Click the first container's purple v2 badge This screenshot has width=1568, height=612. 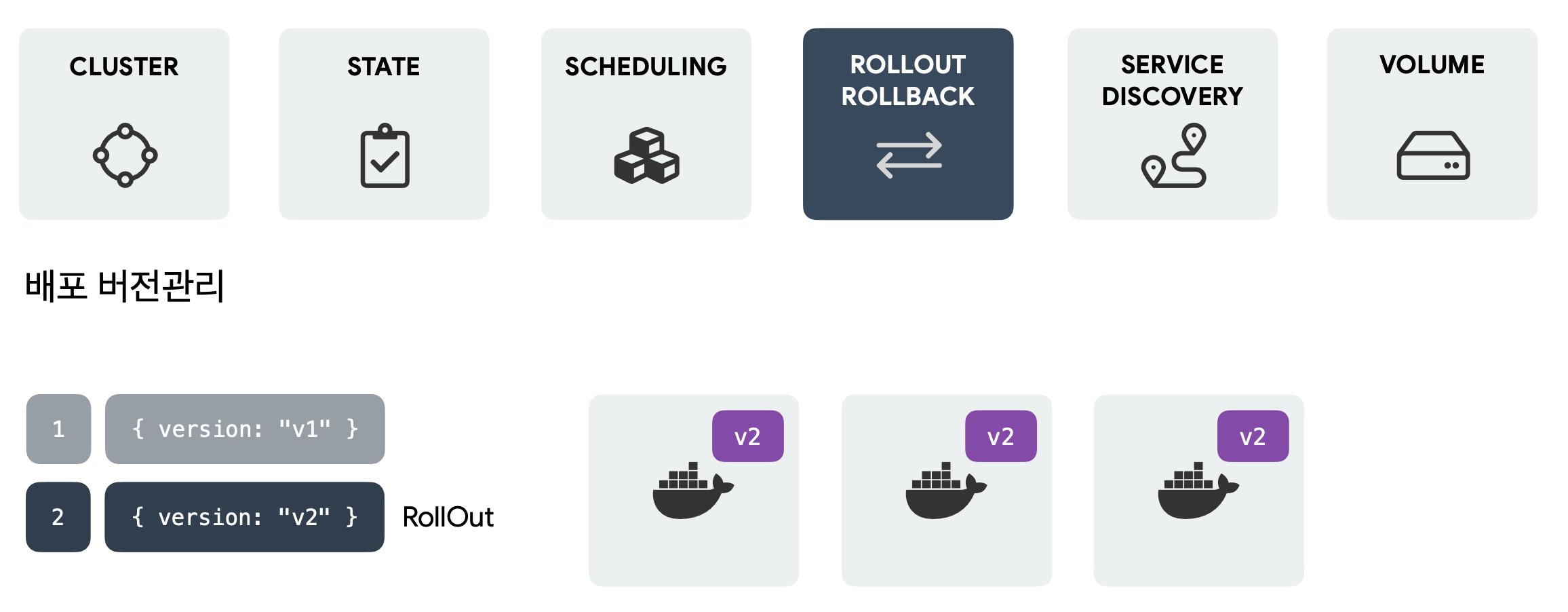click(x=747, y=436)
